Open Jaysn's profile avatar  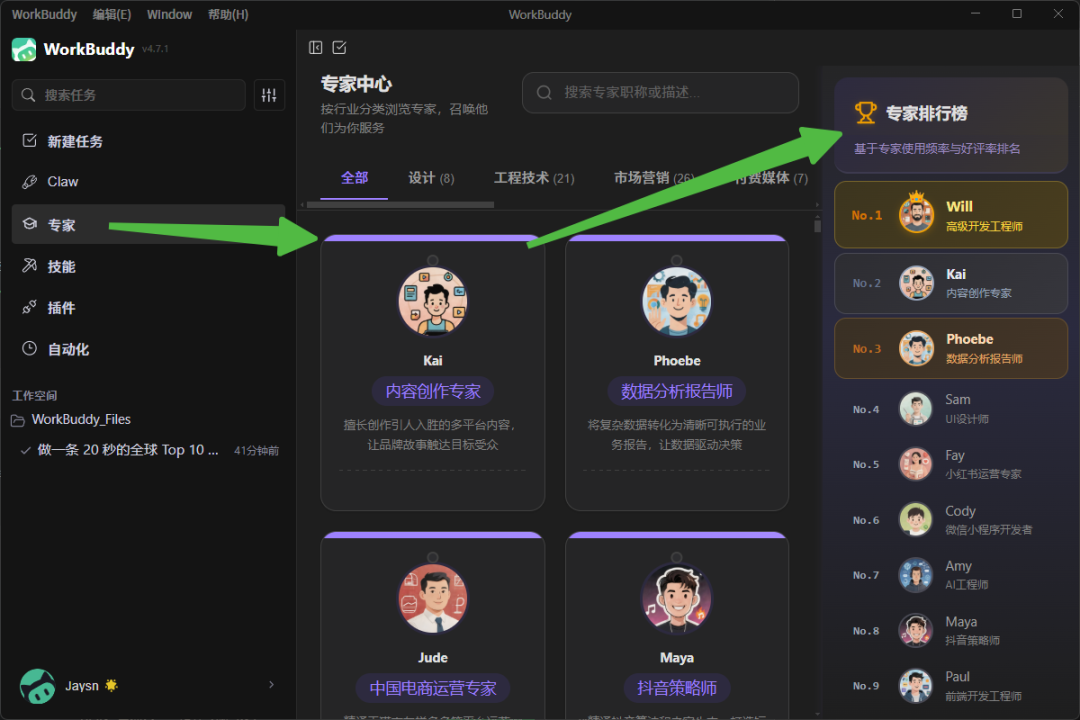(x=37, y=685)
